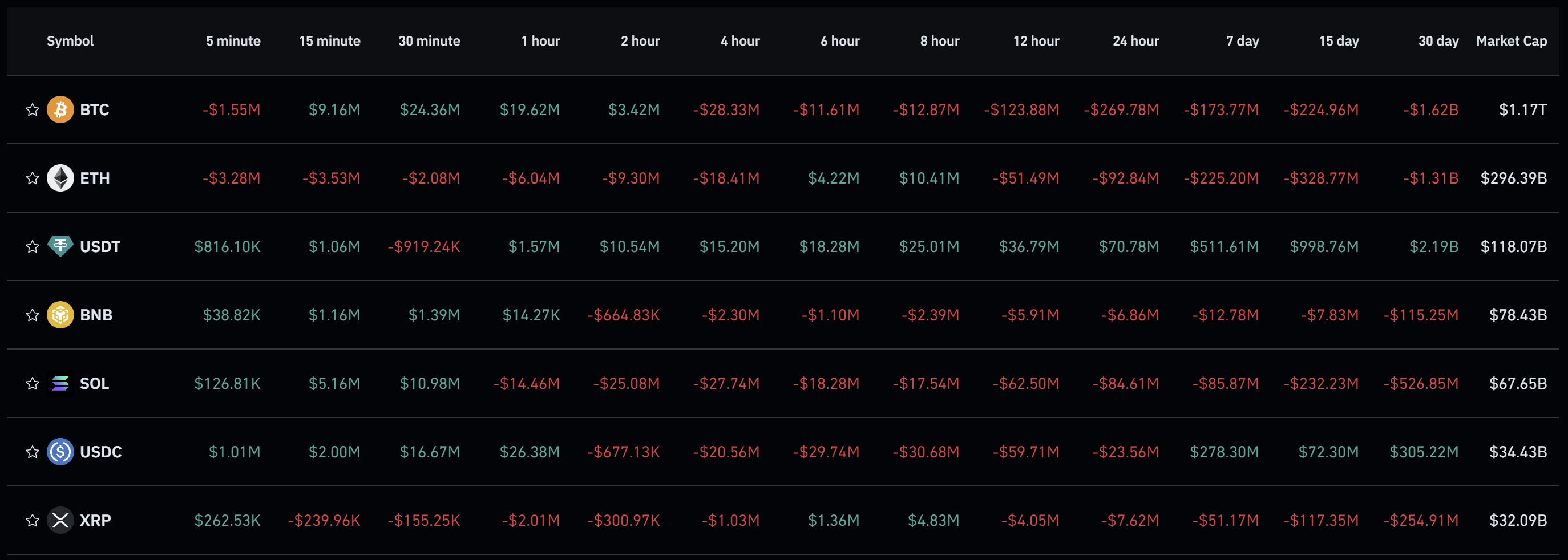Click the Tether USDT logo
1568x560 pixels.
click(x=60, y=246)
